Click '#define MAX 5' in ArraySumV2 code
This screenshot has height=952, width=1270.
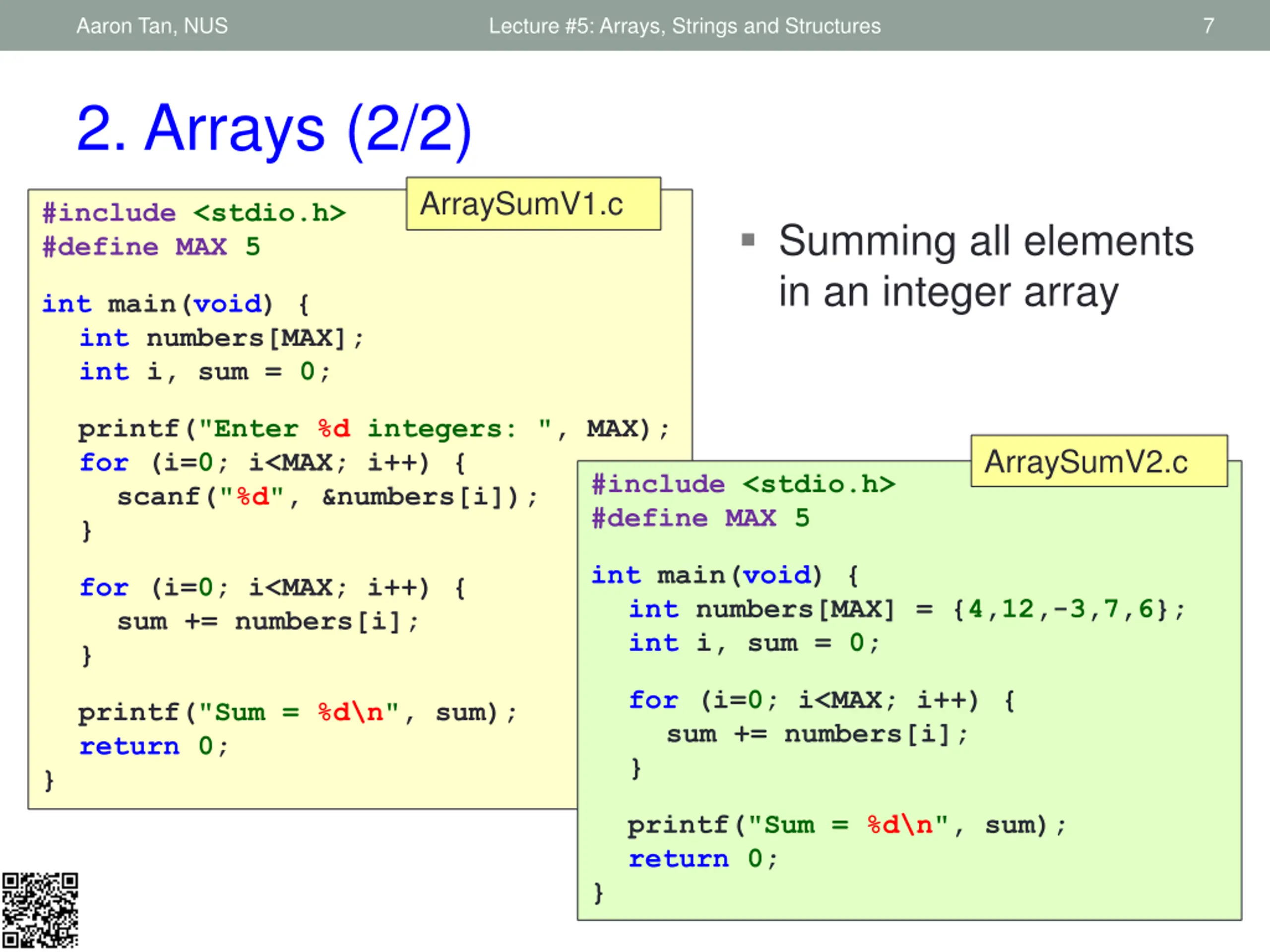tap(700, 518)
